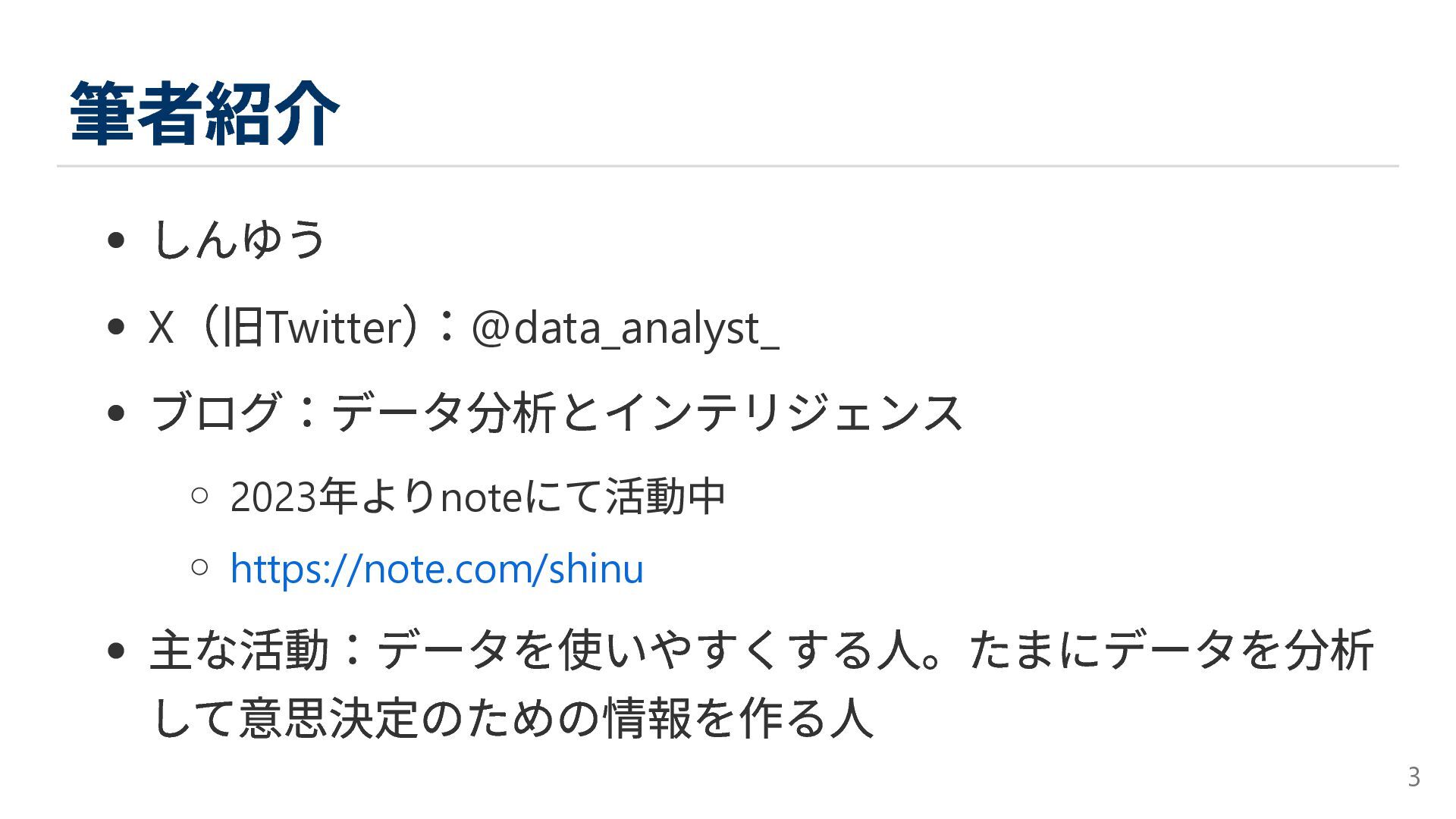Click the page number 3
This screenshot has width=1456, height=819.
coord(1414,777)
